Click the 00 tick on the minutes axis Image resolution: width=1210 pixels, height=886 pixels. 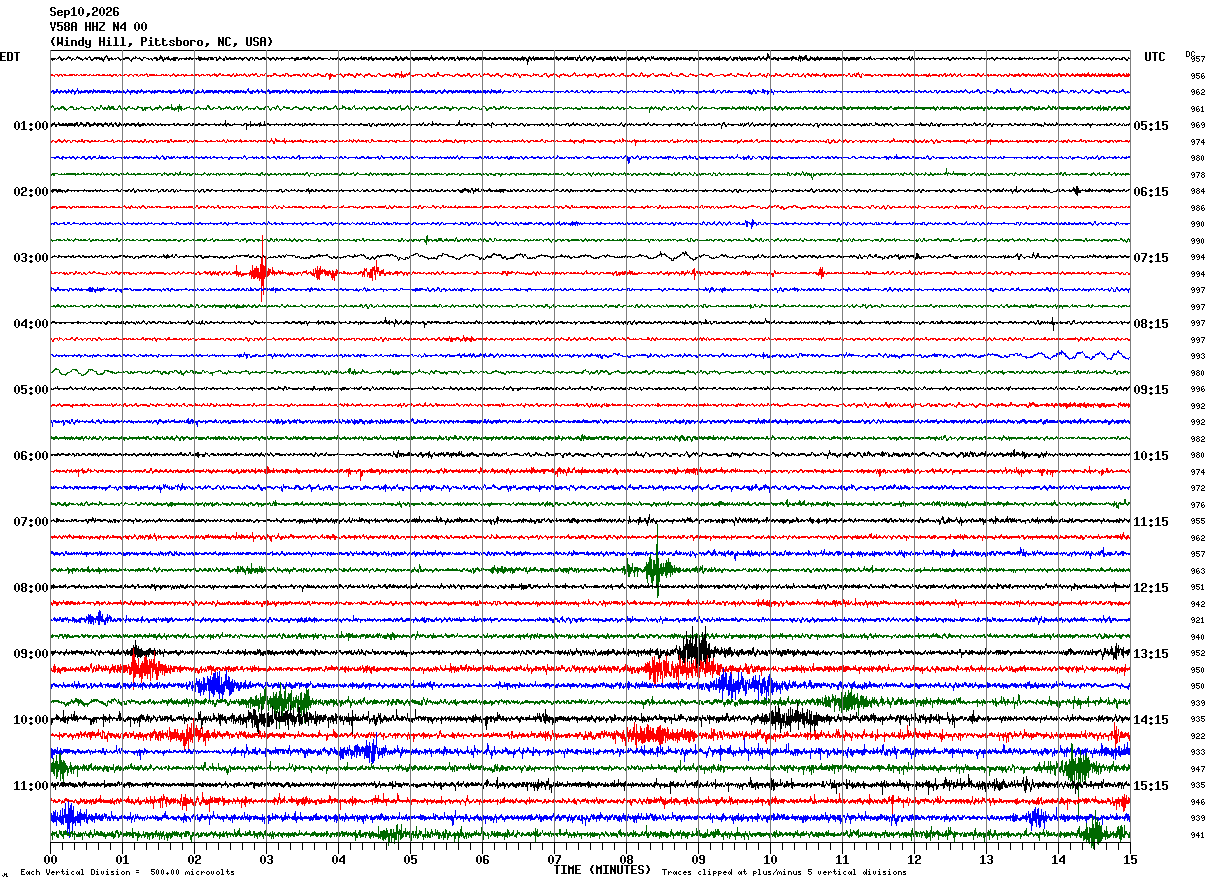(50, 859)
